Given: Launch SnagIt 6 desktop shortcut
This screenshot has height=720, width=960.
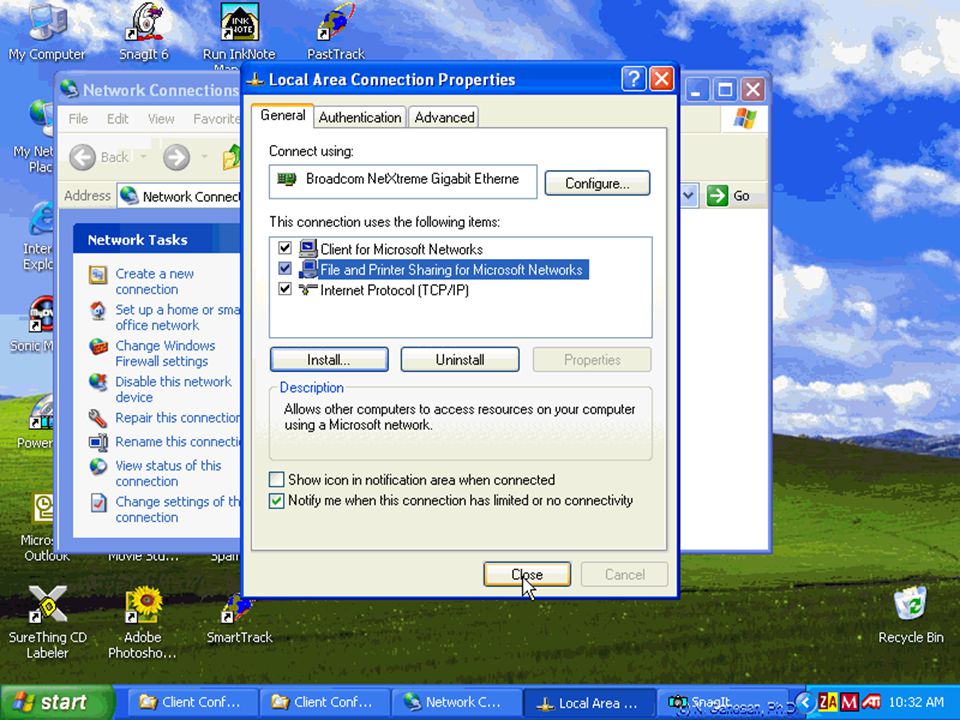Looking at the screenshot, I should (x=144, y=31).
